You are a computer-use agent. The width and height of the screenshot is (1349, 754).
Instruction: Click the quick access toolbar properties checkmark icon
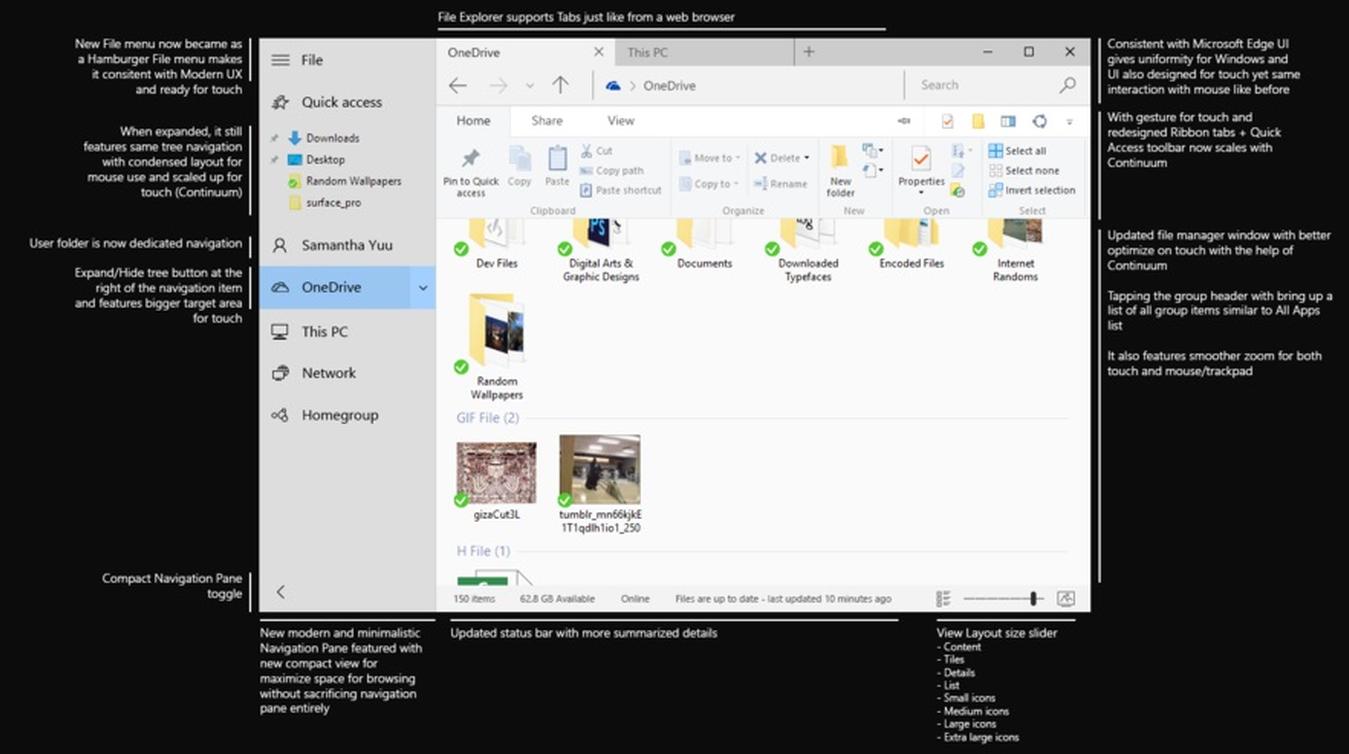(x=948, y=121)
